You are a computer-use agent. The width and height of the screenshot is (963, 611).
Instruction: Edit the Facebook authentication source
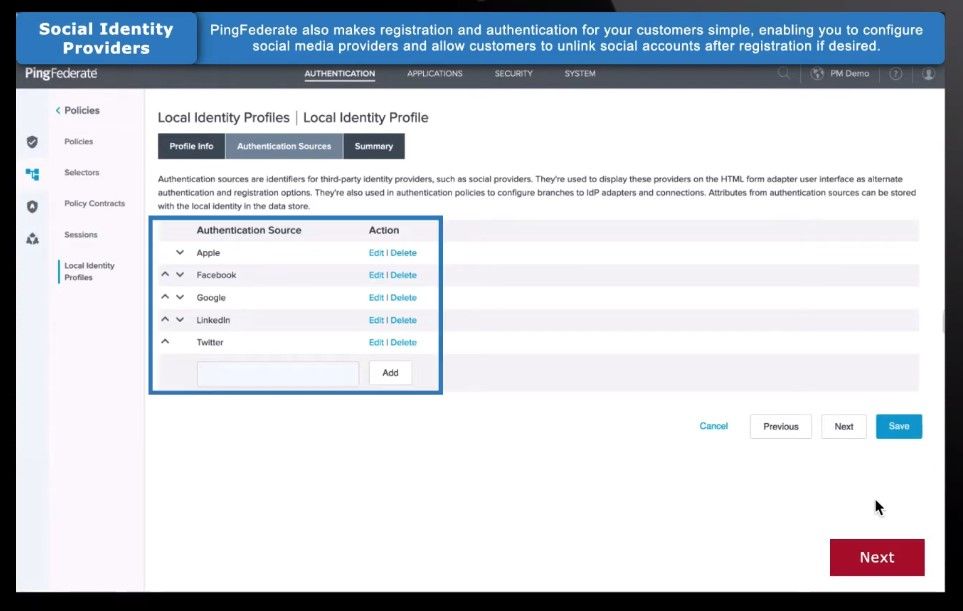coord(376,275)
